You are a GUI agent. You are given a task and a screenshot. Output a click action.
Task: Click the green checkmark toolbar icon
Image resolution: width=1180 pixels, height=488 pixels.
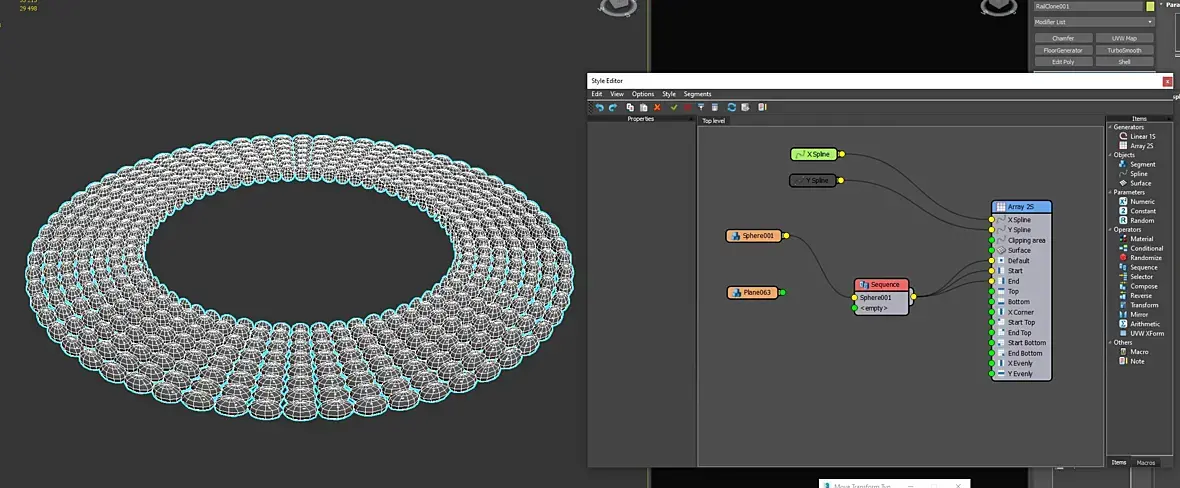click(x=674, y=108)
